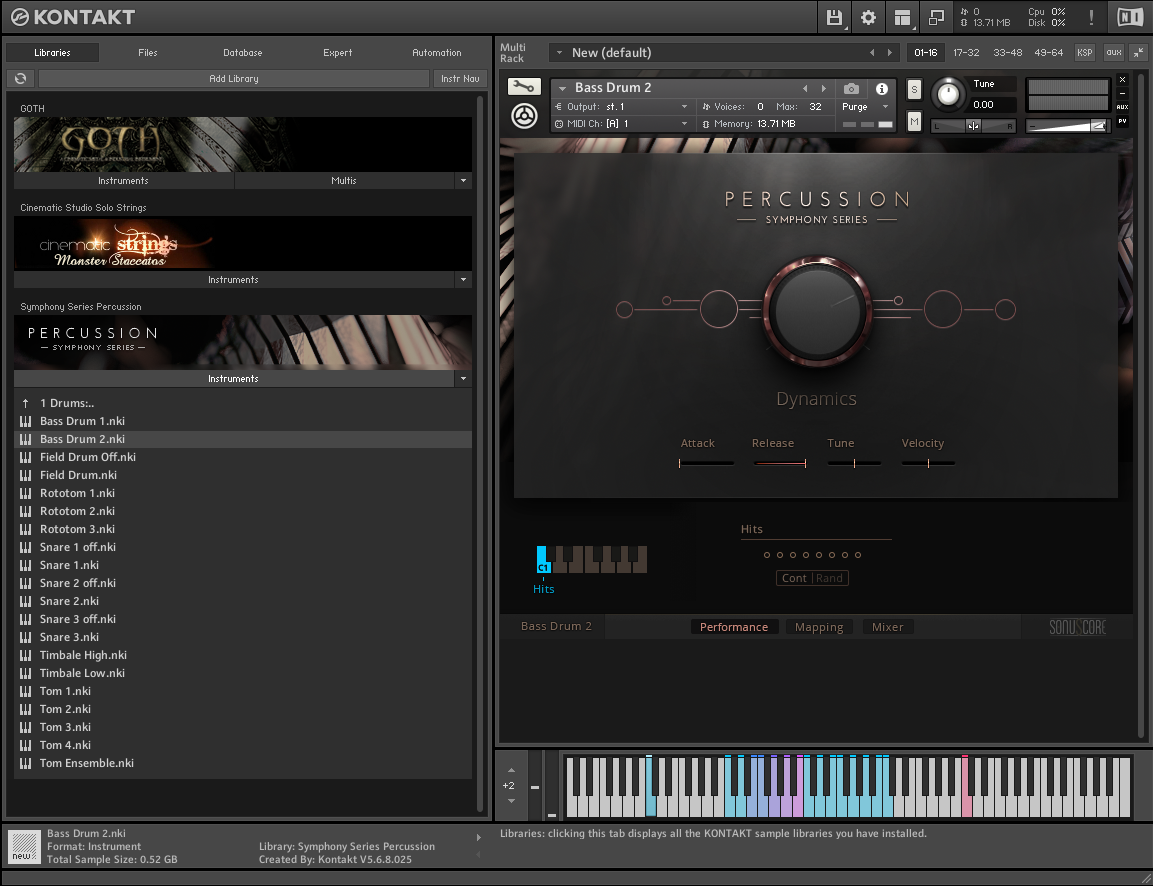
Task: Open instrument edit wrench icon
Action: (x=524, y=87)
